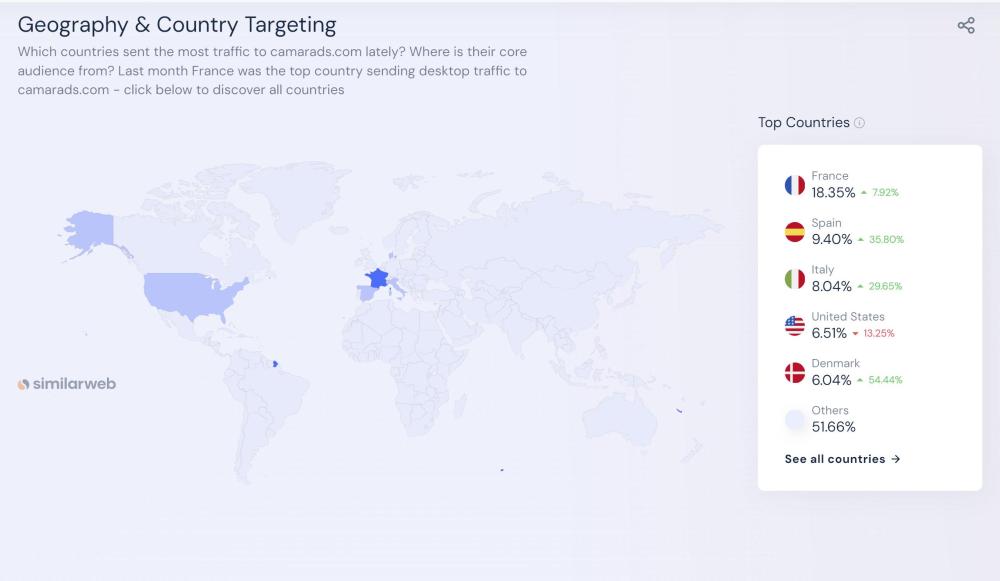Click the Denmark flag icon

coord(795,373)
